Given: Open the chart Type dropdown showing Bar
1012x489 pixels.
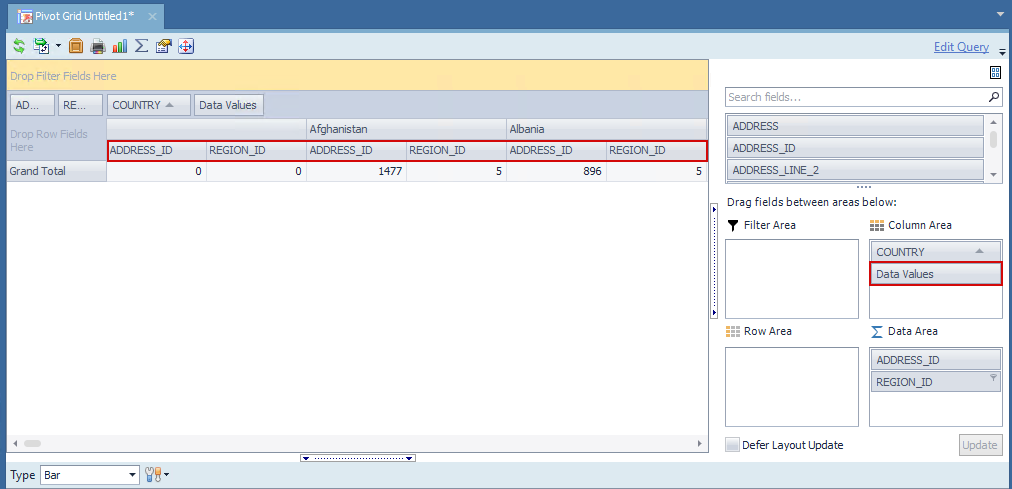Looking at the screenshot, I should 90,475.
